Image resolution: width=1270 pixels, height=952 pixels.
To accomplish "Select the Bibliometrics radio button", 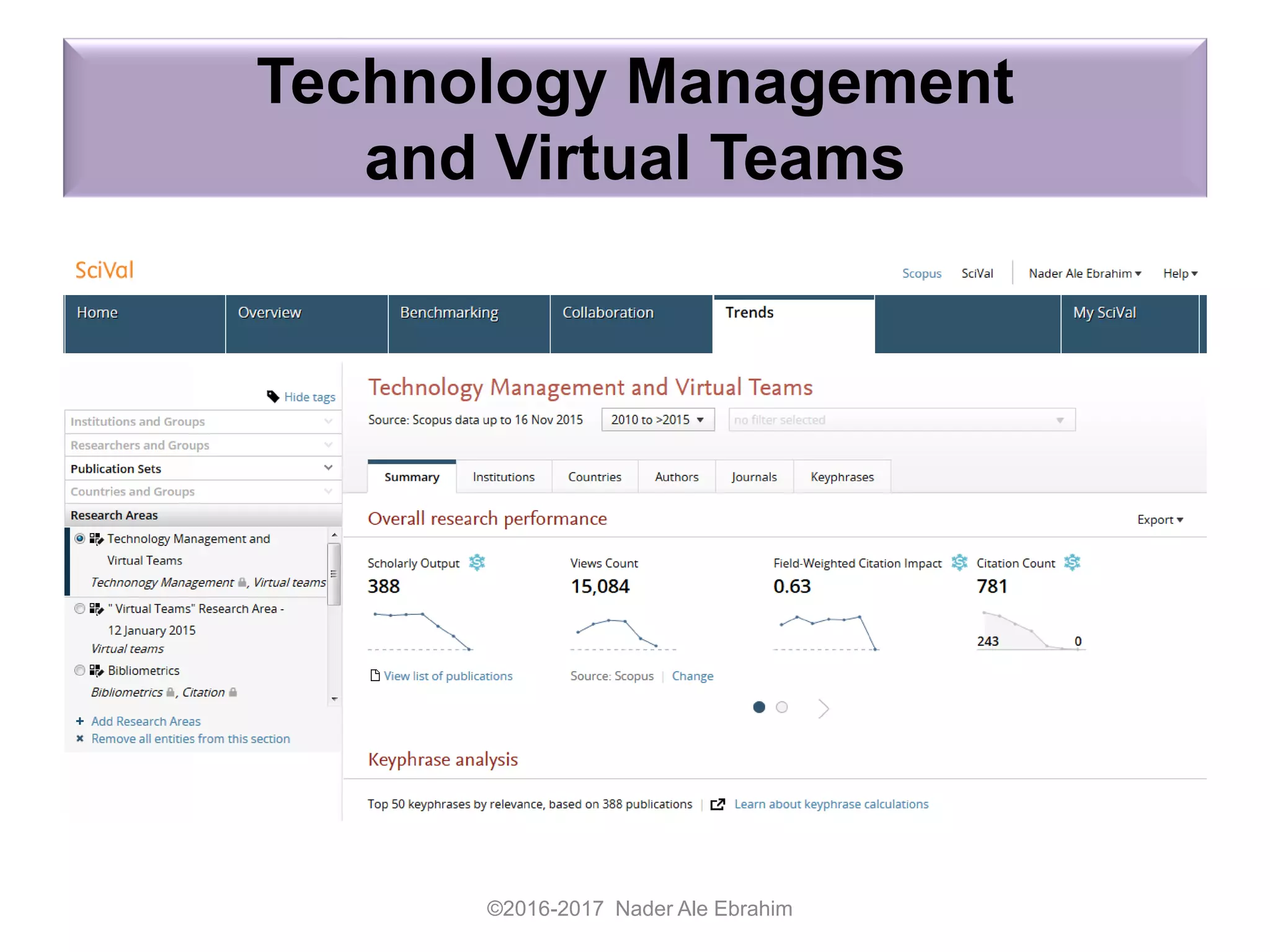I will 79,670.
